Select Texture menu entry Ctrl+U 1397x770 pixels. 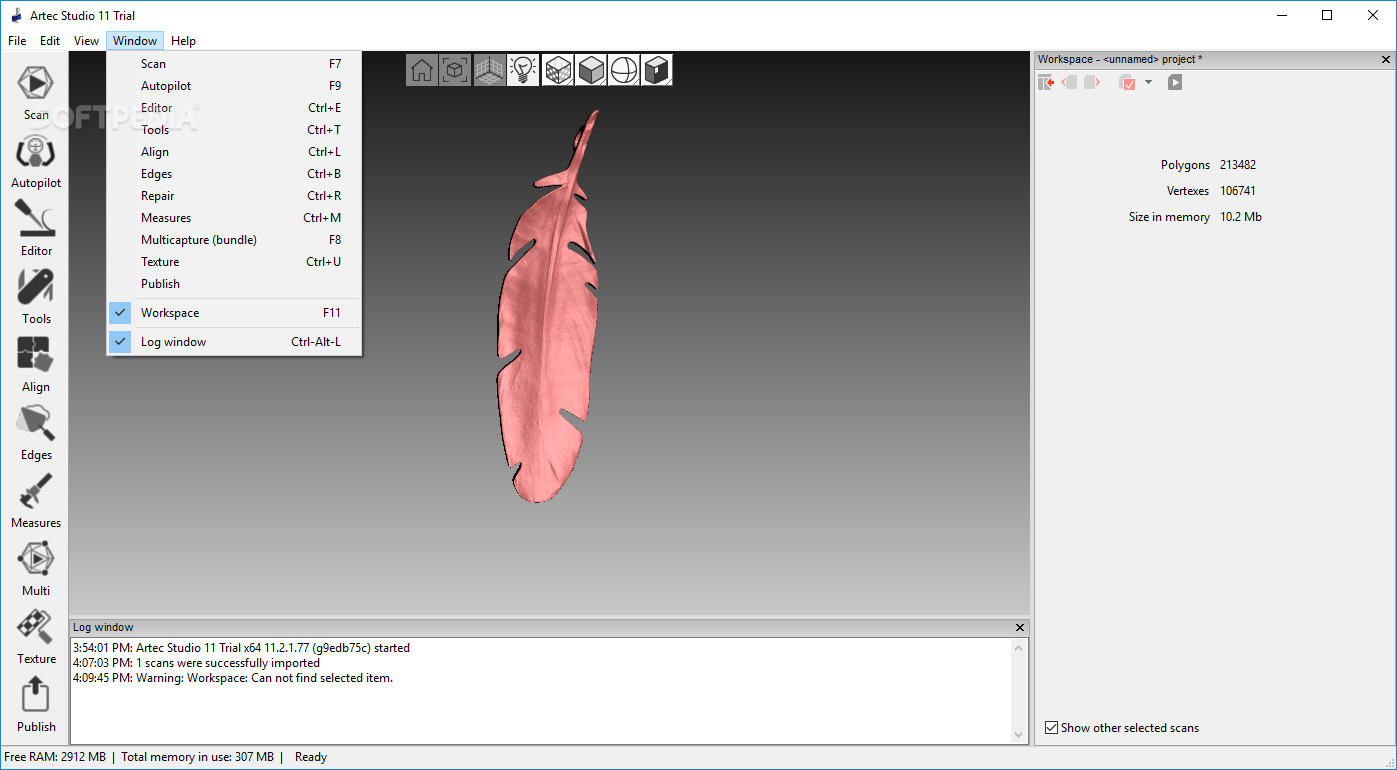click(x=234, y=262)
